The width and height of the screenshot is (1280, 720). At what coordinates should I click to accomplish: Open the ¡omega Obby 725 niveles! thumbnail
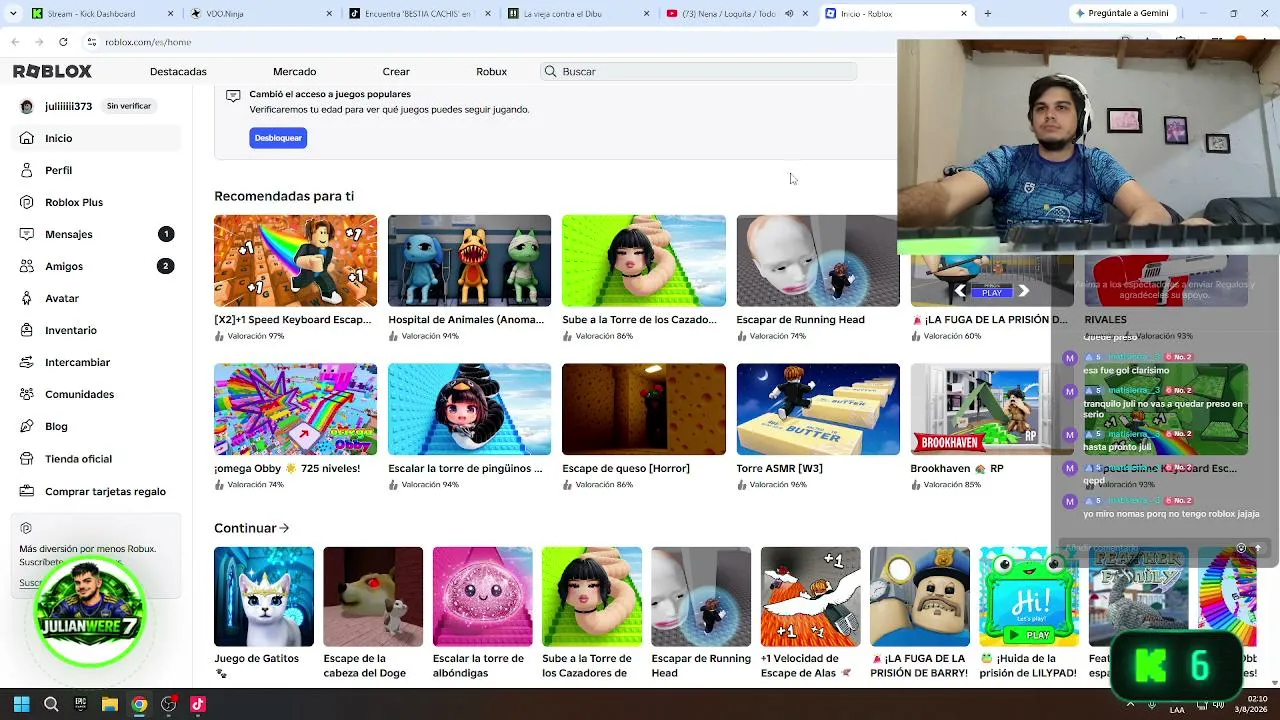[x=295, y=409]
